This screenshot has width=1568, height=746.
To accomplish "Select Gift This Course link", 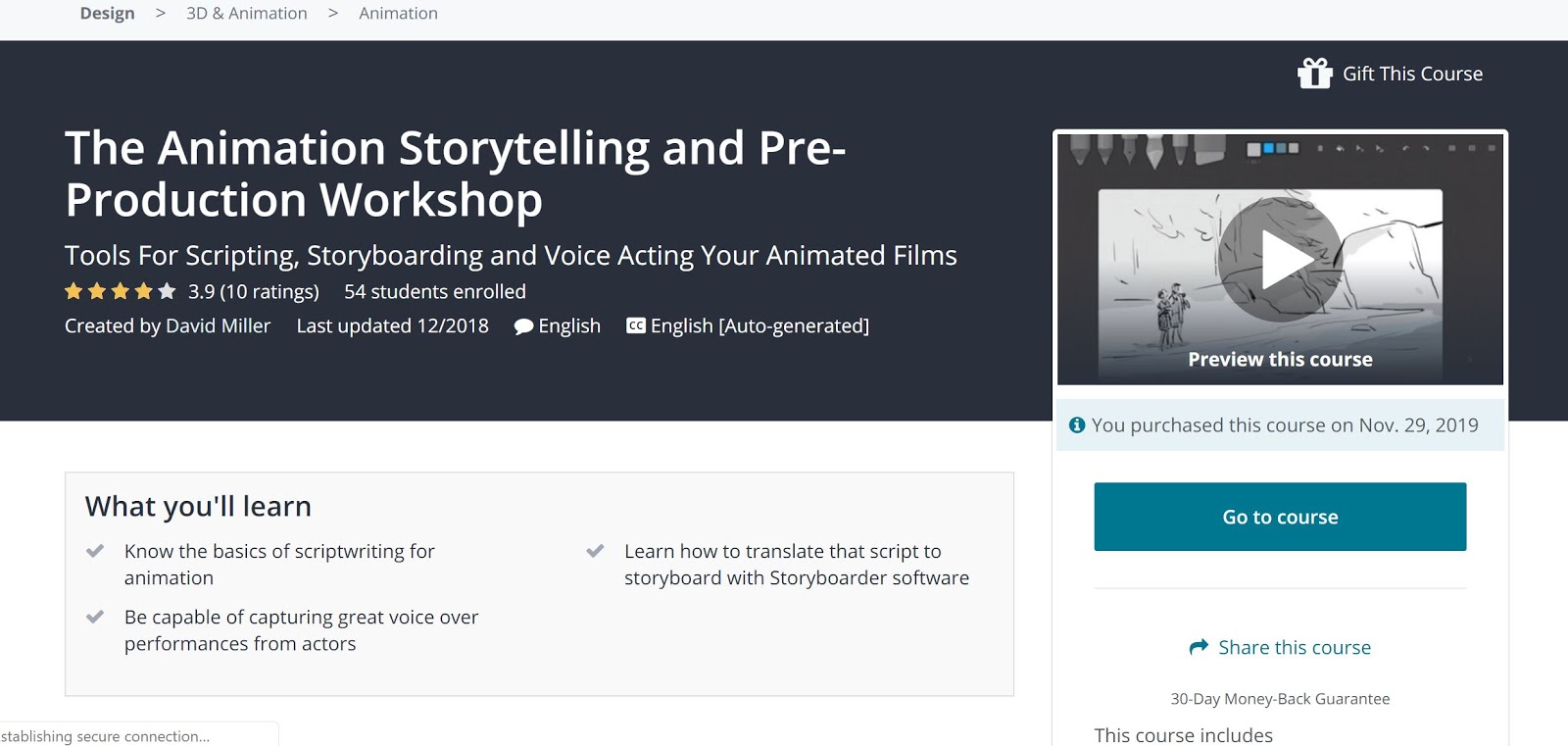I will (x=1412, y=74).
